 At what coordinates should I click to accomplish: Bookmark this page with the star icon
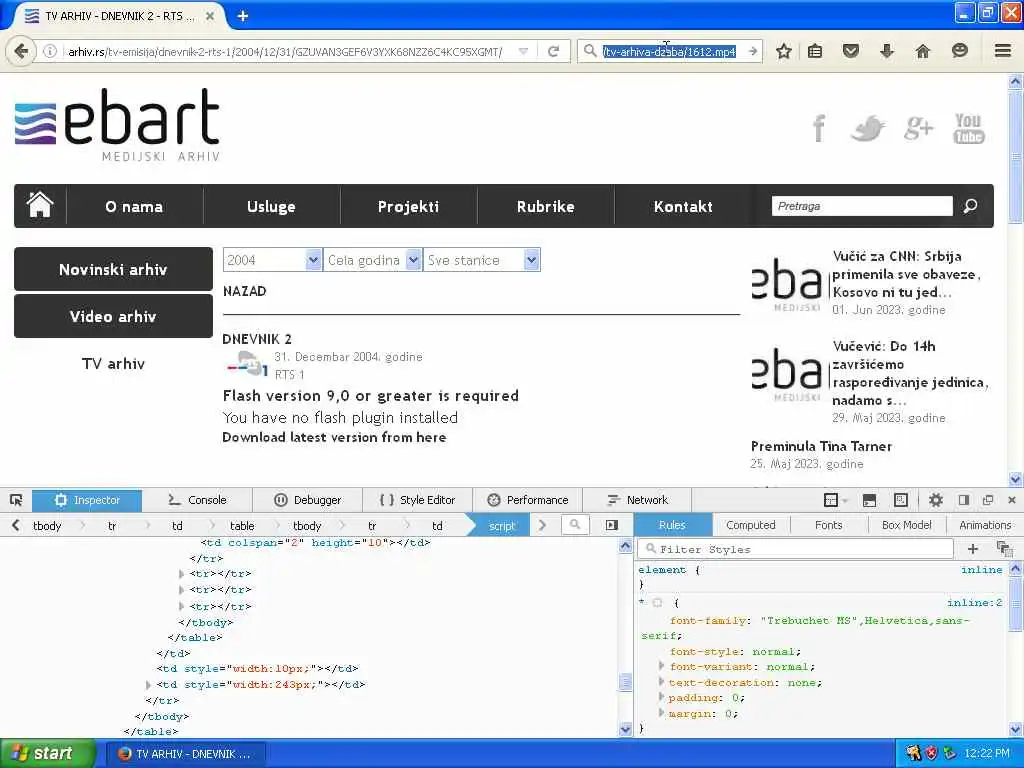coord(784,51)
